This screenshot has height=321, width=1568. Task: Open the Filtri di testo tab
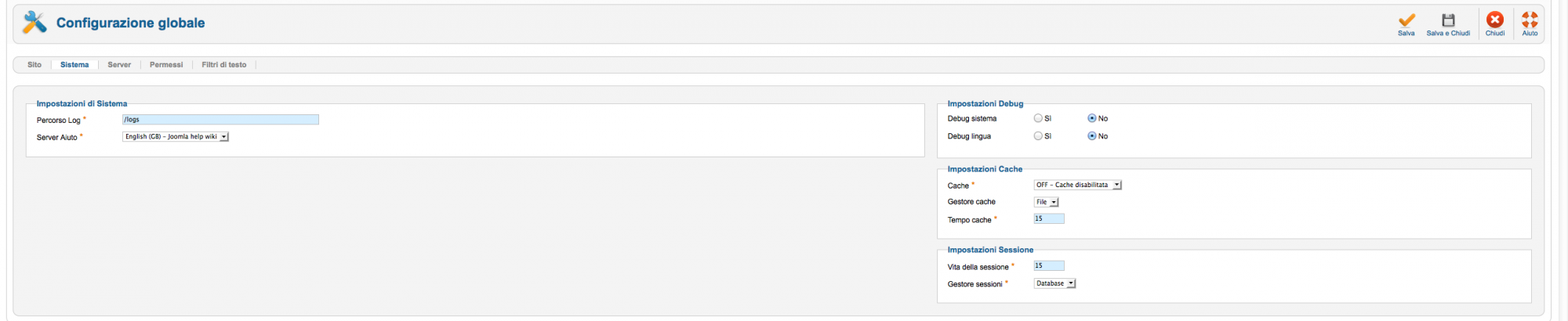pos(224,65)
